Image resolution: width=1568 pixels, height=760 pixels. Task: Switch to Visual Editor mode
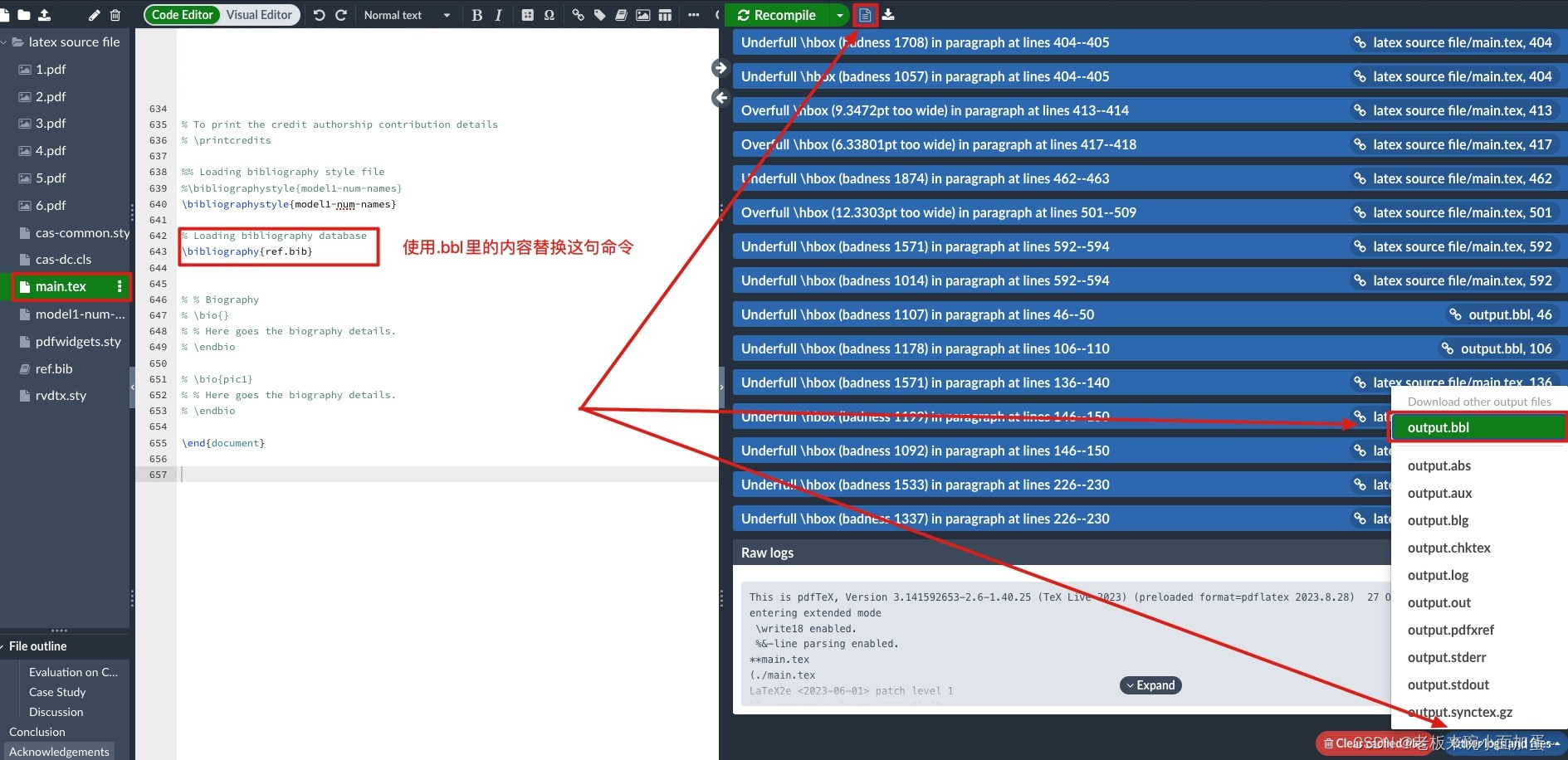pos(259,15)
